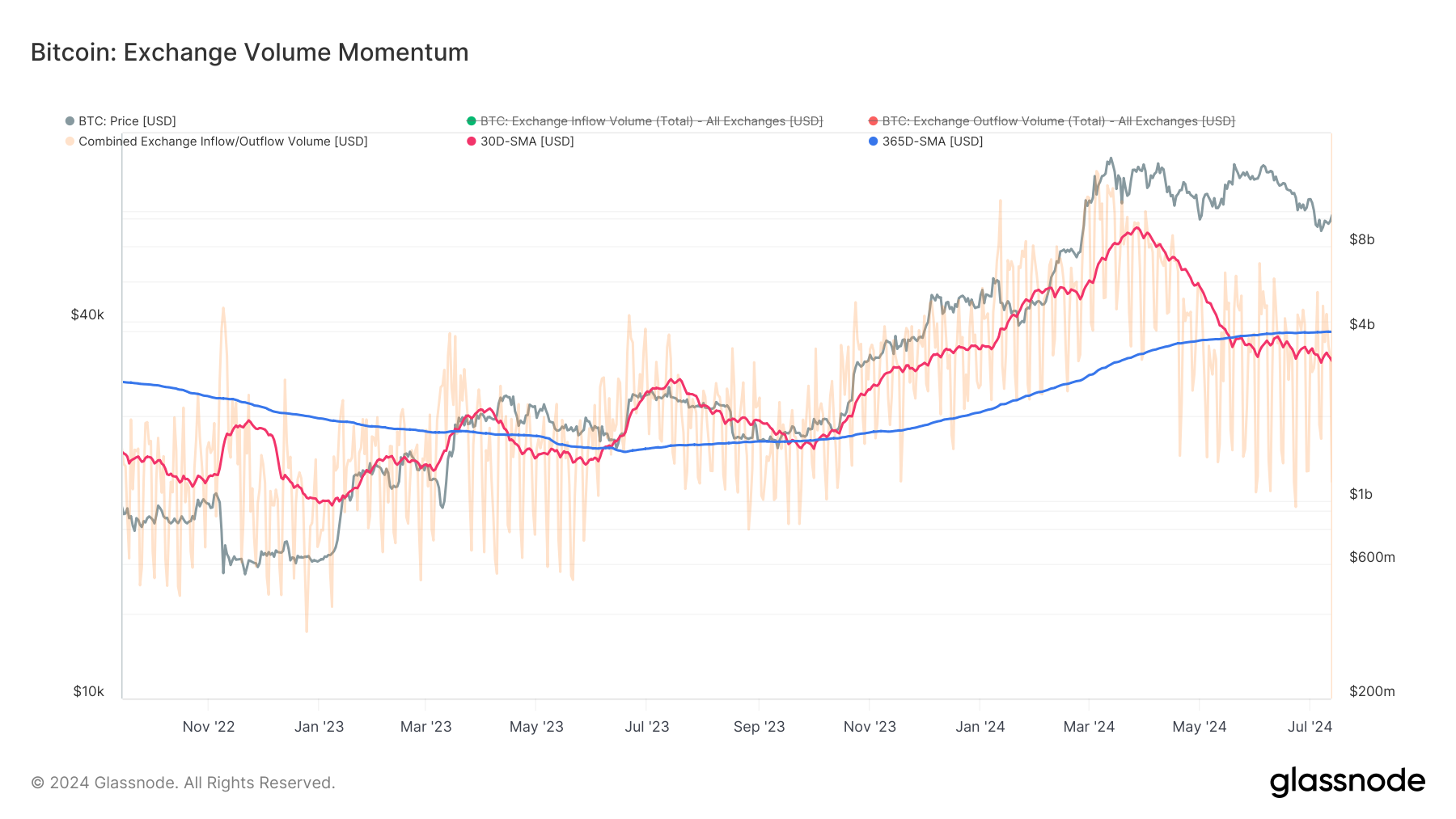Select the Sep '23 x-axis label
This screenshot has height=819, width=1456.
click(x=759, y=727)
